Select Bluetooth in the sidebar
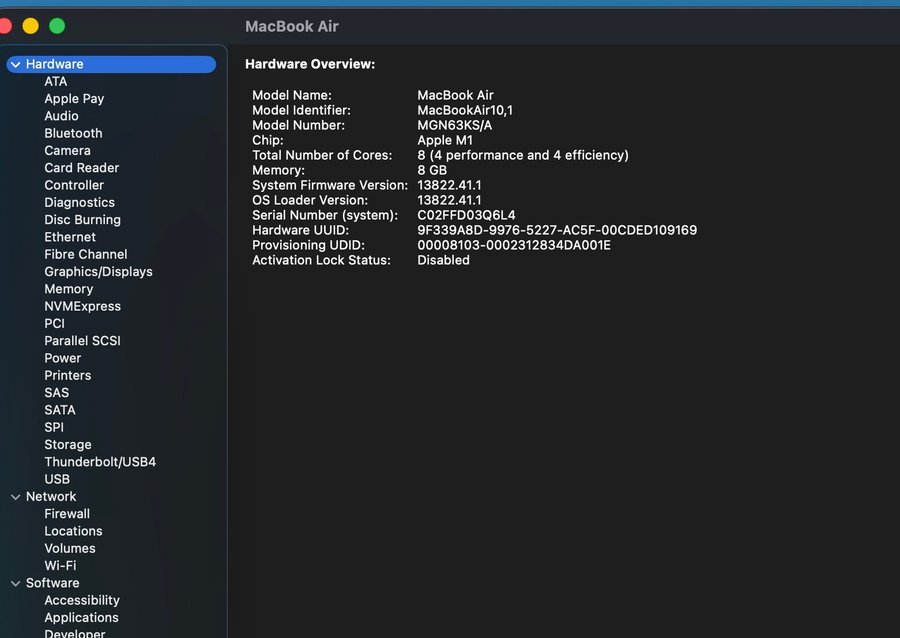Screen dimensions: 900x638 73,133
